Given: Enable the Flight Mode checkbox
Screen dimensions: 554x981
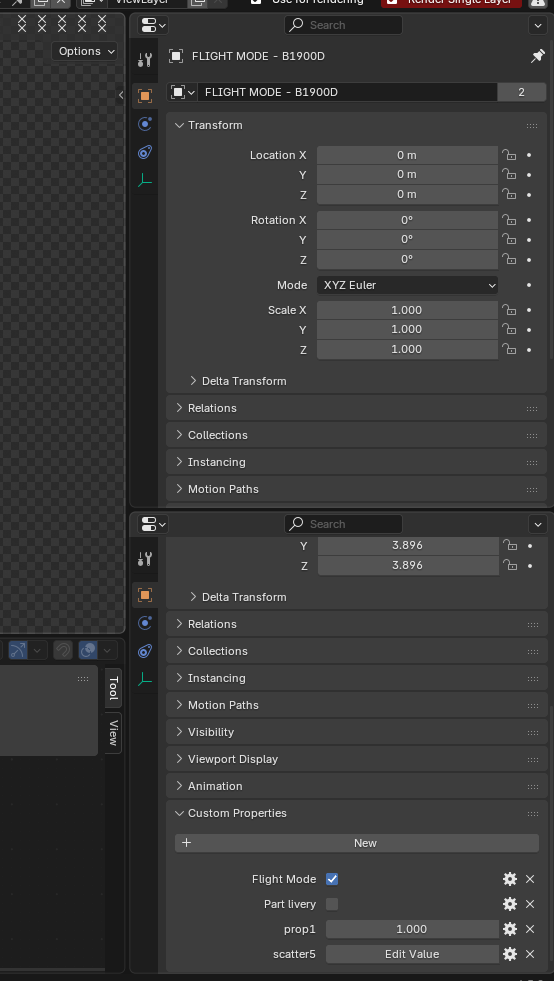Looking at the screenshot, I should (x=332, y=879).
